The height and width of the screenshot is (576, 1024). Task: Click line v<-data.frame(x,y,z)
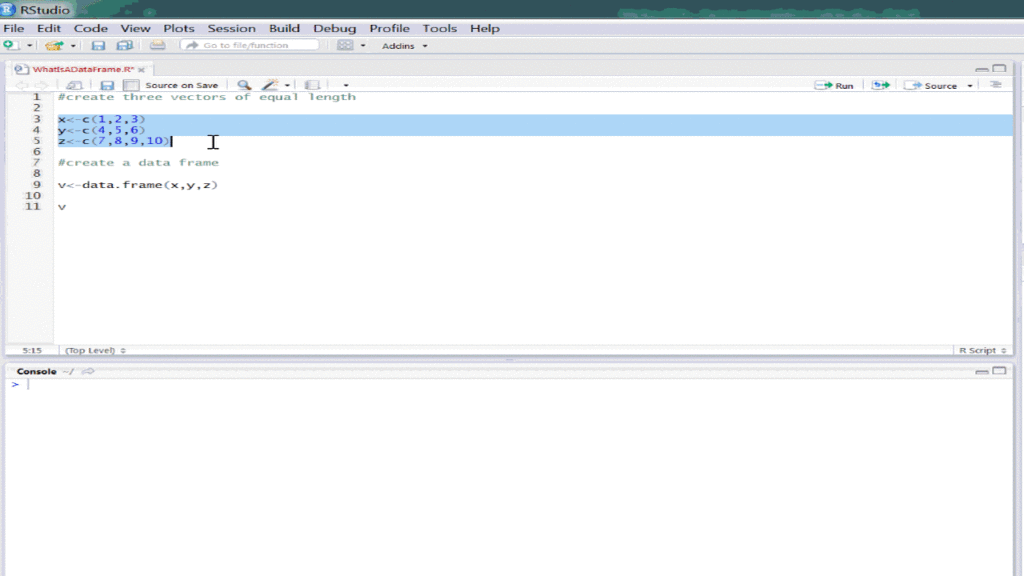tap(138, 185)
